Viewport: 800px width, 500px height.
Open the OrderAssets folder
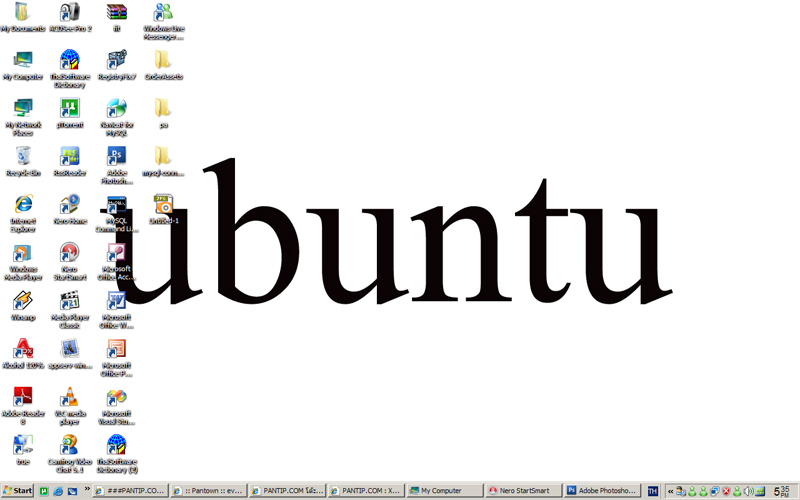pos(164,65)
